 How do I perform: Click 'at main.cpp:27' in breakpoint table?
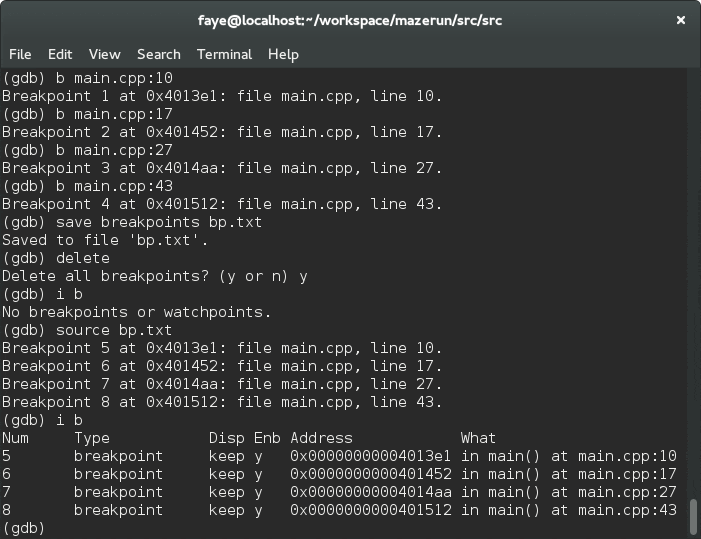click(614, 492)
